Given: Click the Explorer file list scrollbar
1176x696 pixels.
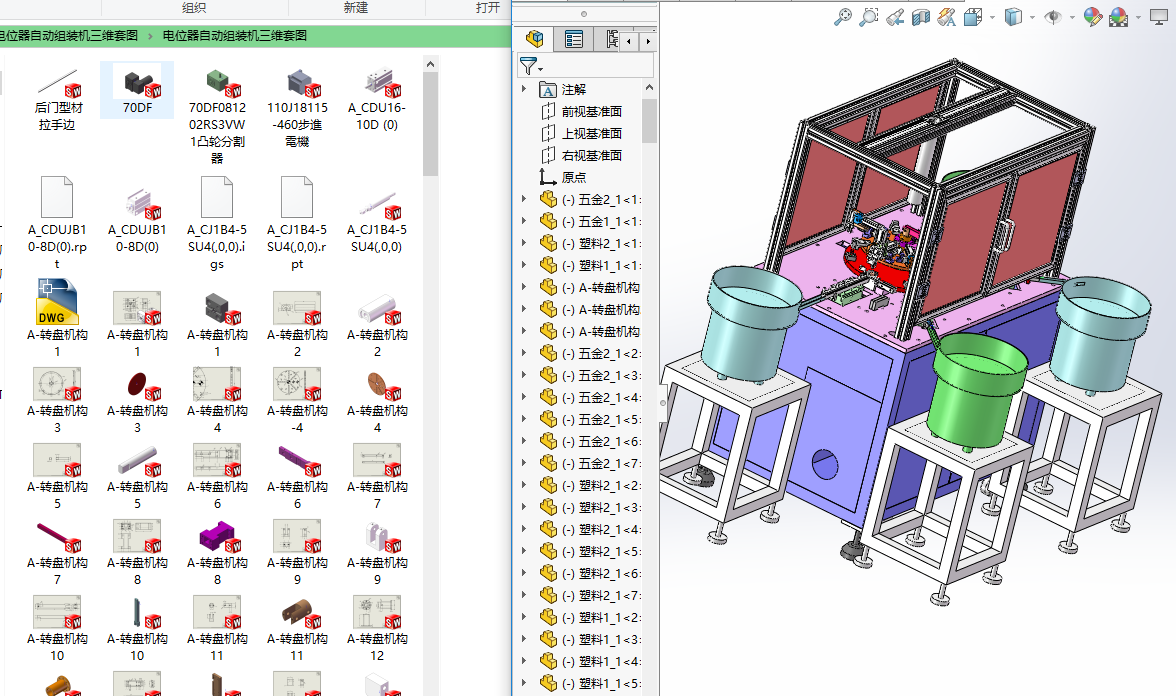Looking at the screenshot, I should pos(430,124).
